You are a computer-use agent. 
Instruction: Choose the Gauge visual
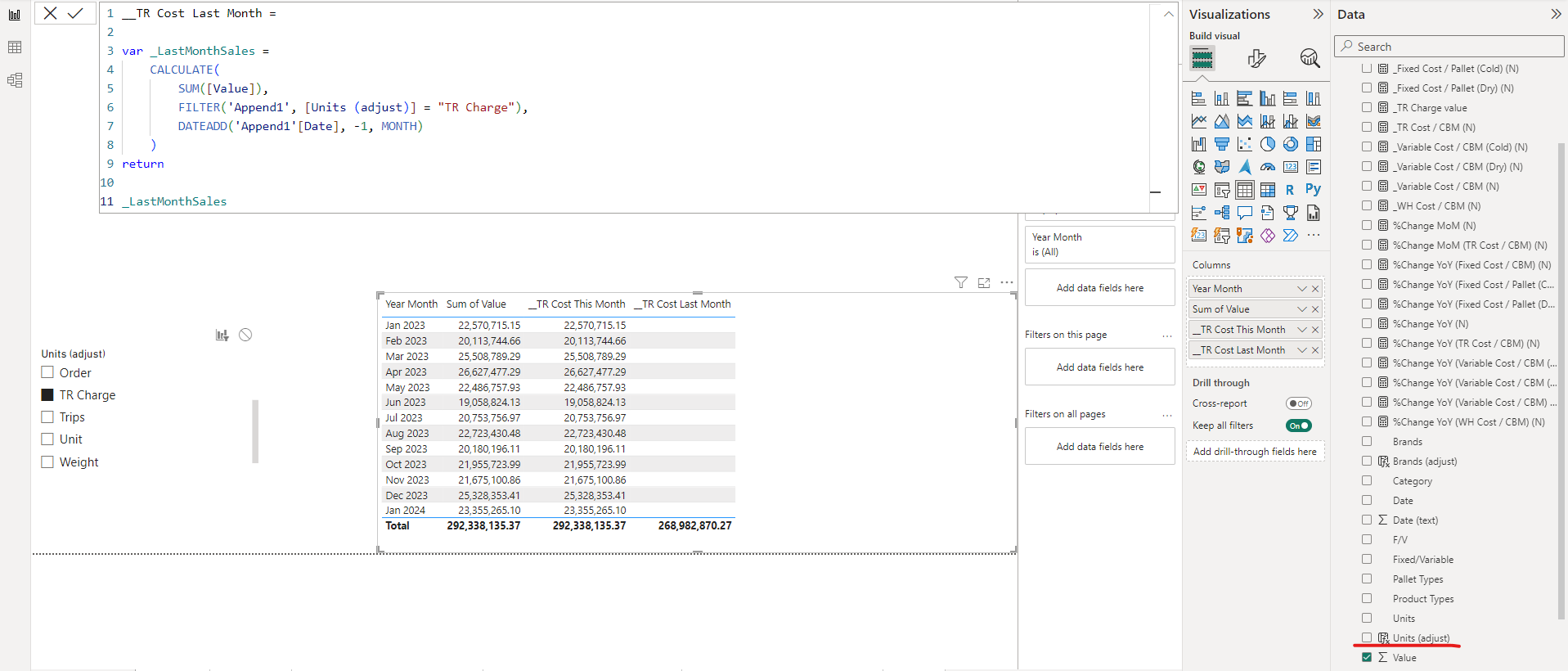pos(1268,167)
